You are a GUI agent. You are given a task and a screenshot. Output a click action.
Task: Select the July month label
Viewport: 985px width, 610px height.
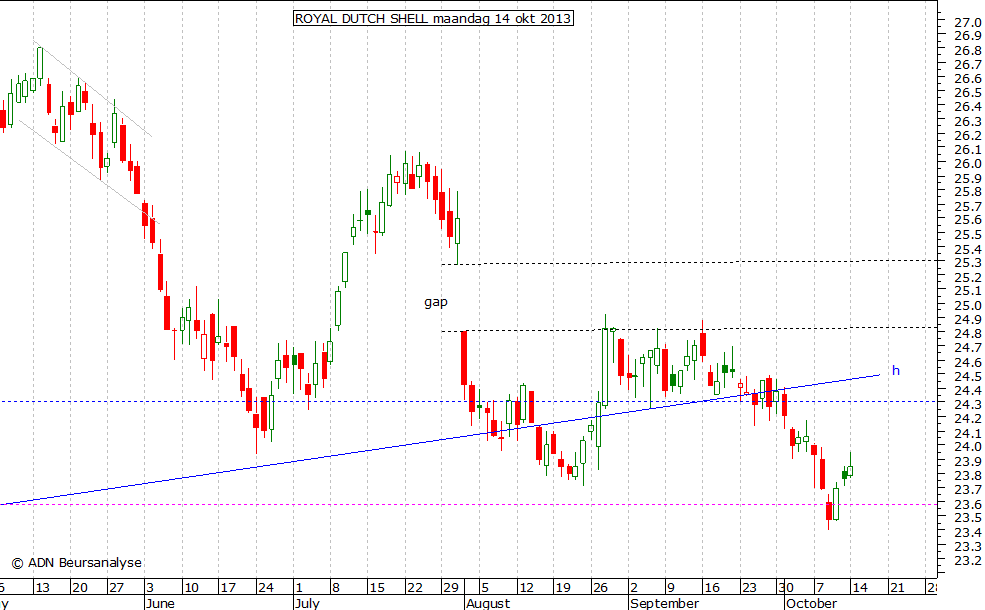click(307, 603)
